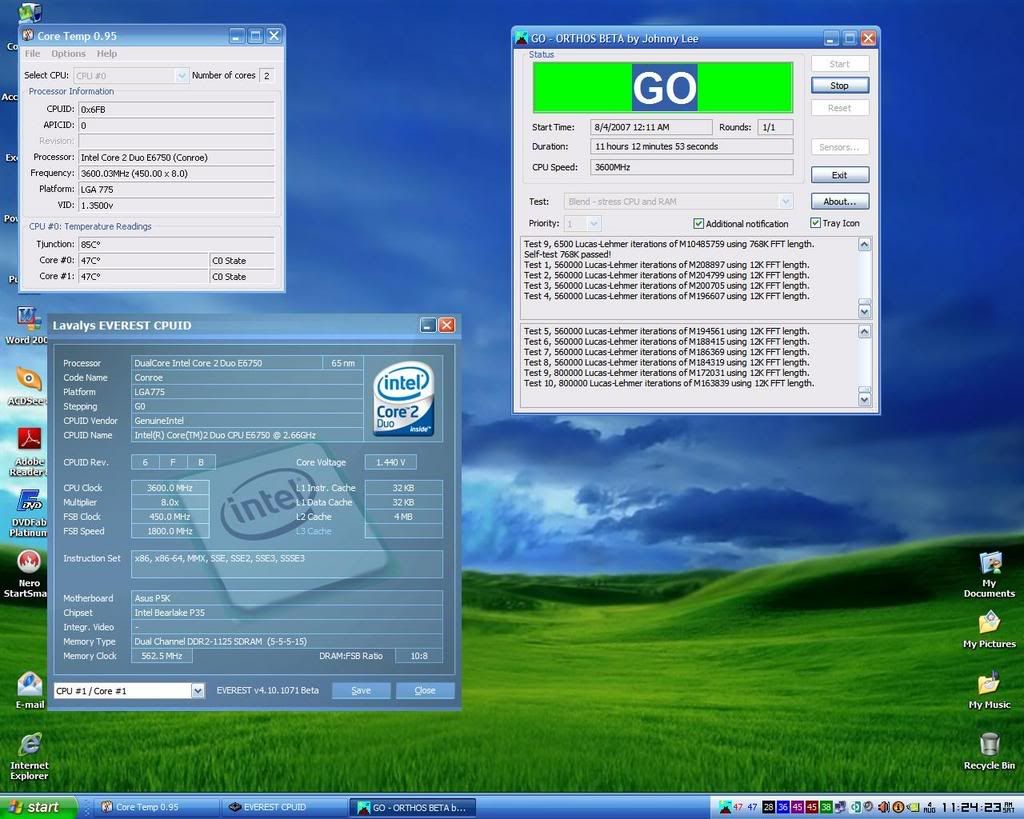Open the About... dialog in ORTHOS

(x=840, y=201)
